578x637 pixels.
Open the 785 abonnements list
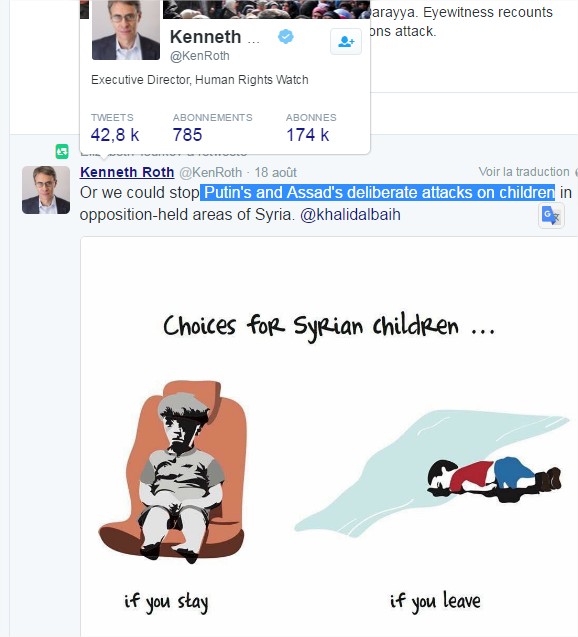[x=187, y=135]
